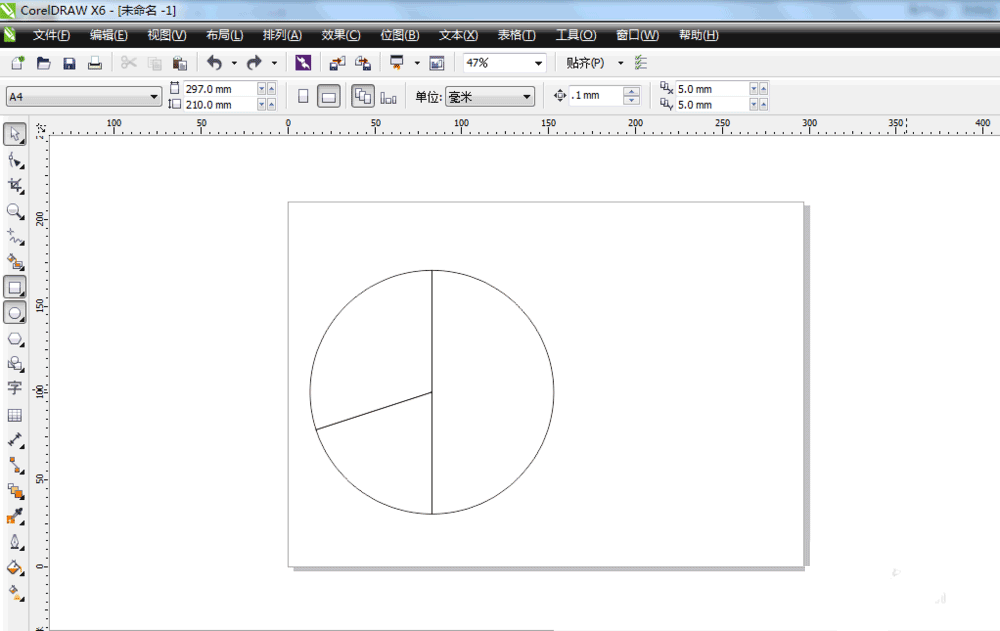Select the Rectangle tool
Image resolution: width=1000 pixels, height=631 pixels.
pos(15,287)
